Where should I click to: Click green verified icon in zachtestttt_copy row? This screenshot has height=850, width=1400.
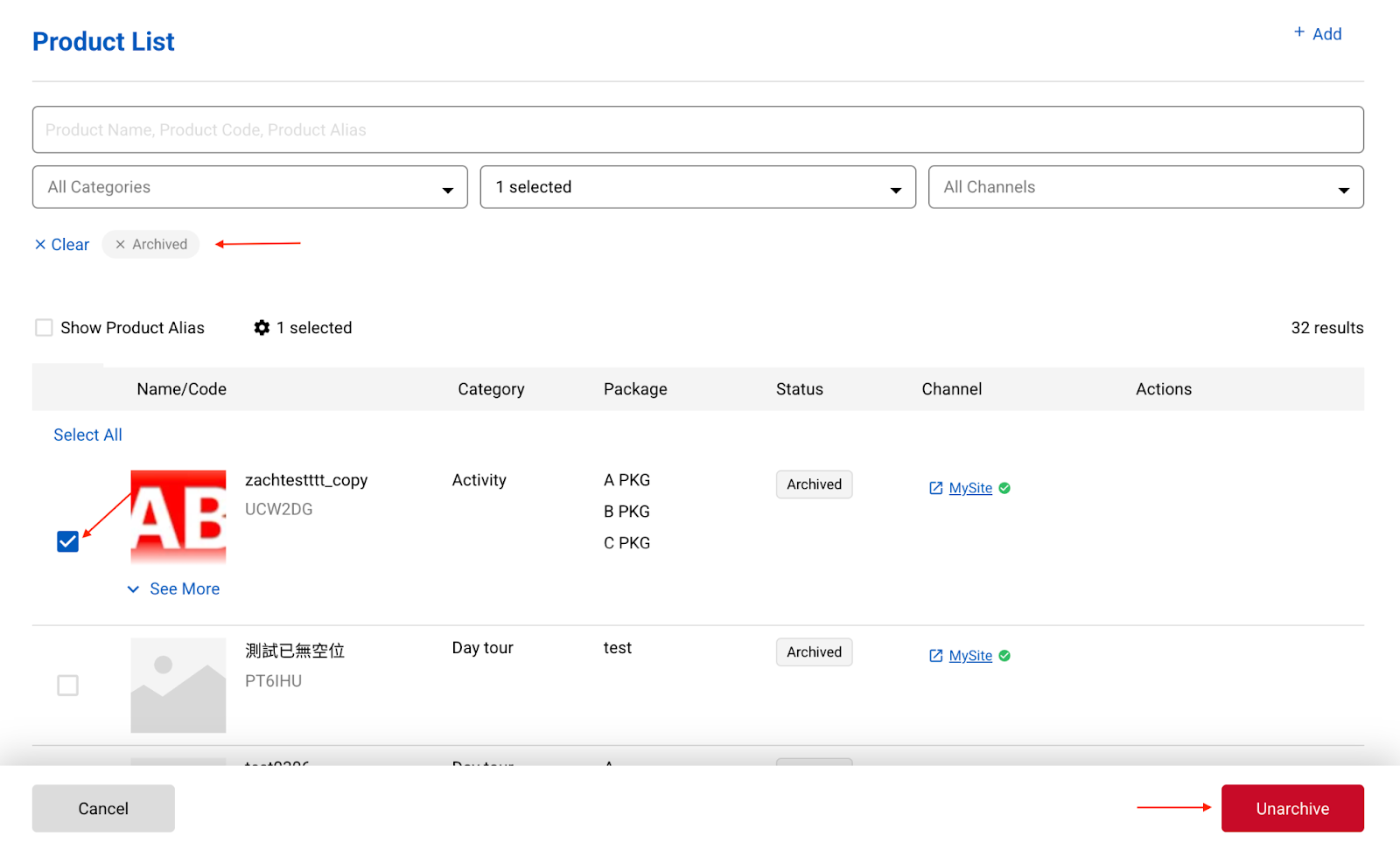[x=1004, y=488]
